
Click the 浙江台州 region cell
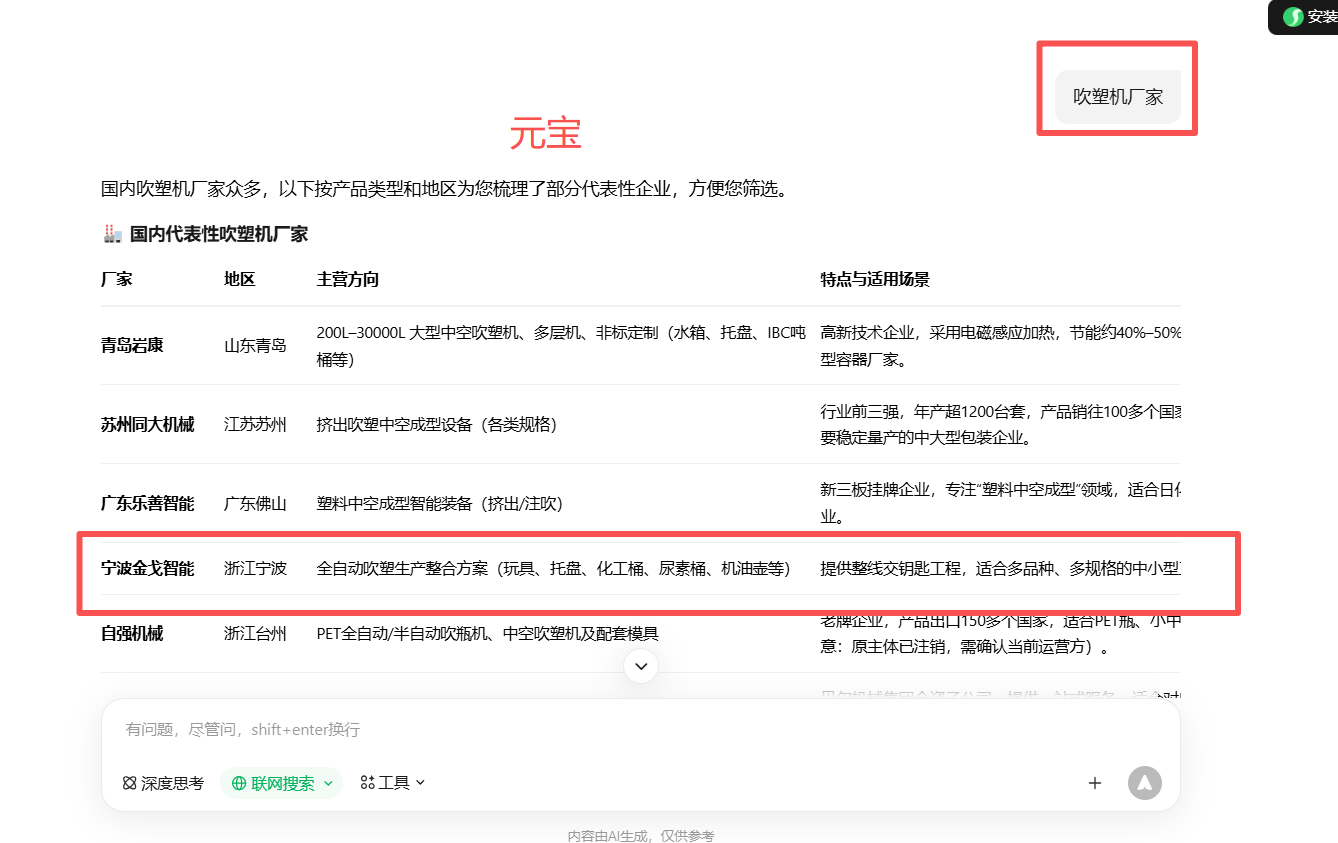[255, 633]
